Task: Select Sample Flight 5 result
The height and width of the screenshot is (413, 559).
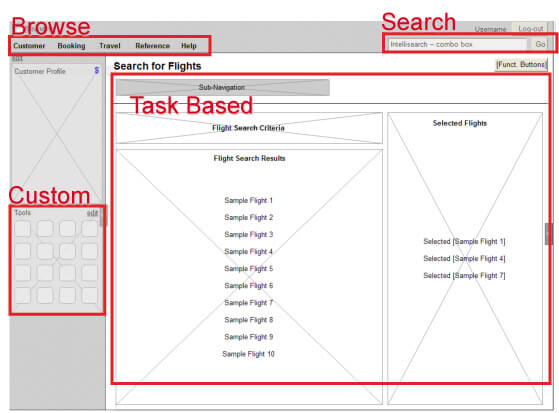Action: (x=248, y=269)
